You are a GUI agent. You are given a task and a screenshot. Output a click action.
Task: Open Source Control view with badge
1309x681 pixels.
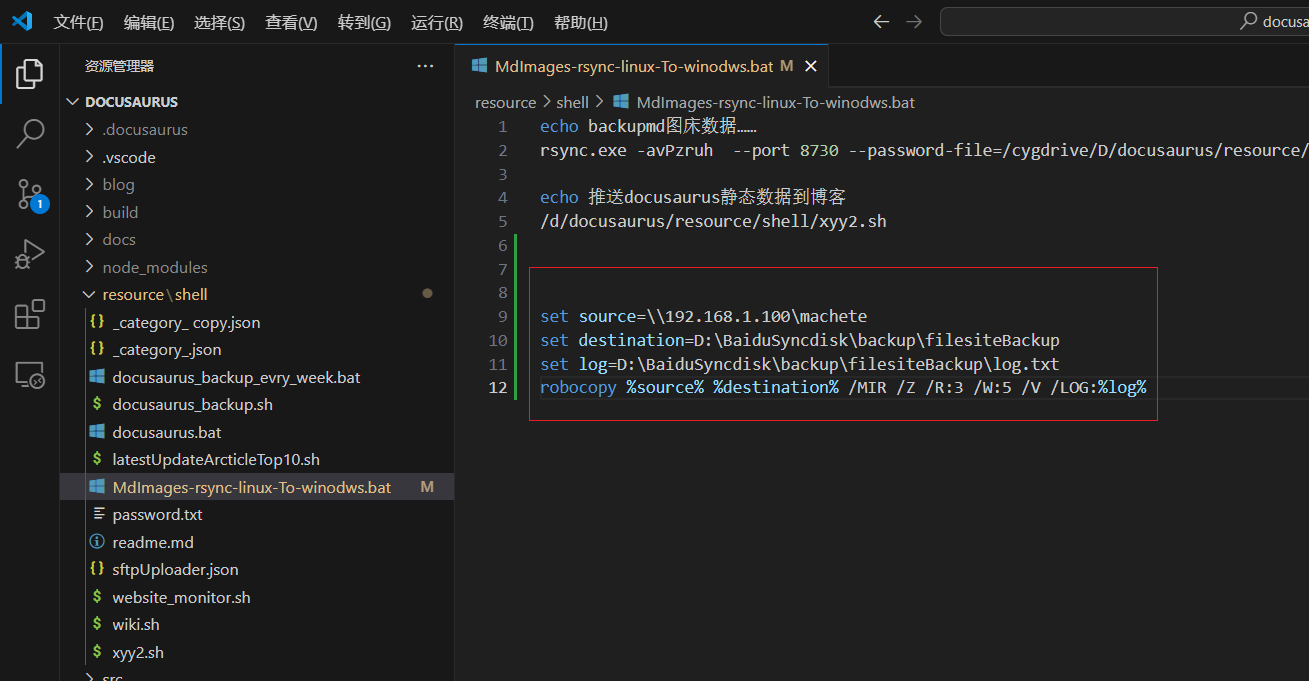click(x=30, y=194)
